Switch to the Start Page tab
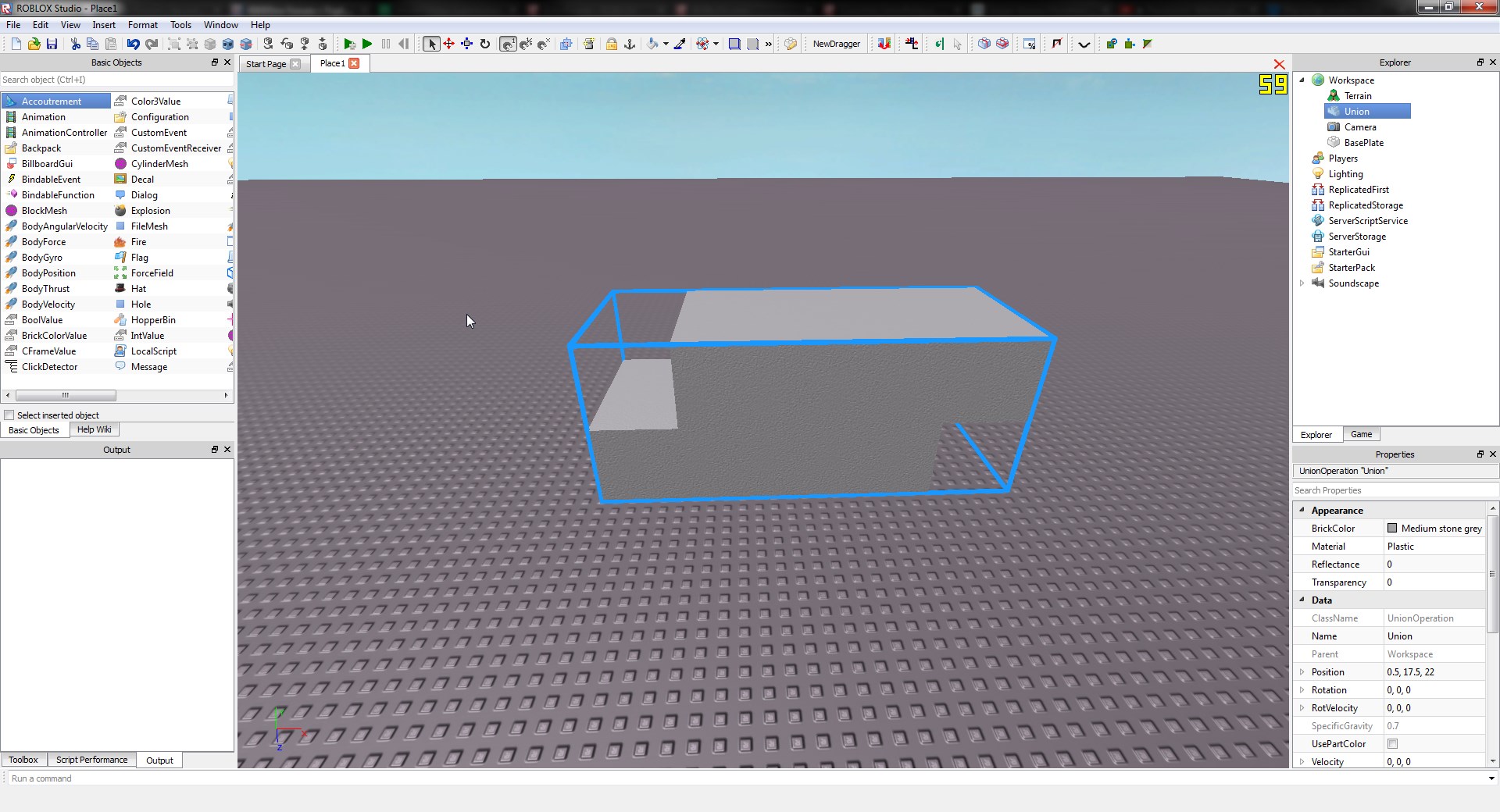The image size is (1500, 812). click(266, 64)
